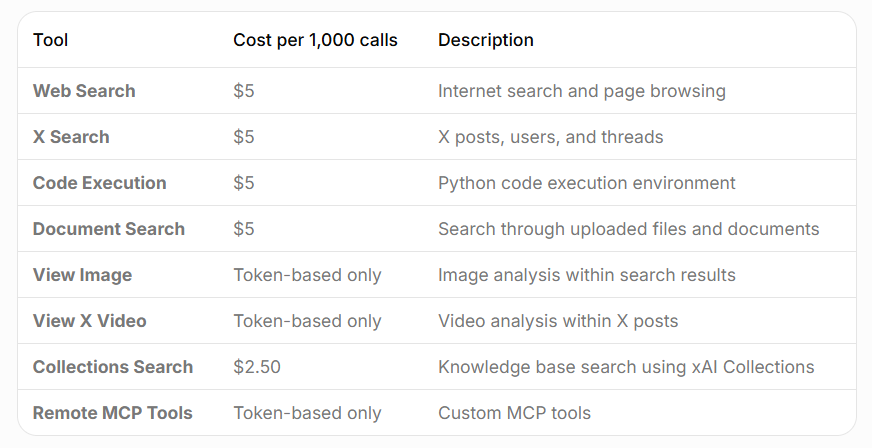This screenshot has height=448, width=872.
Task: Click 'Internet search and page browsing' description
Action: (581, 91)
